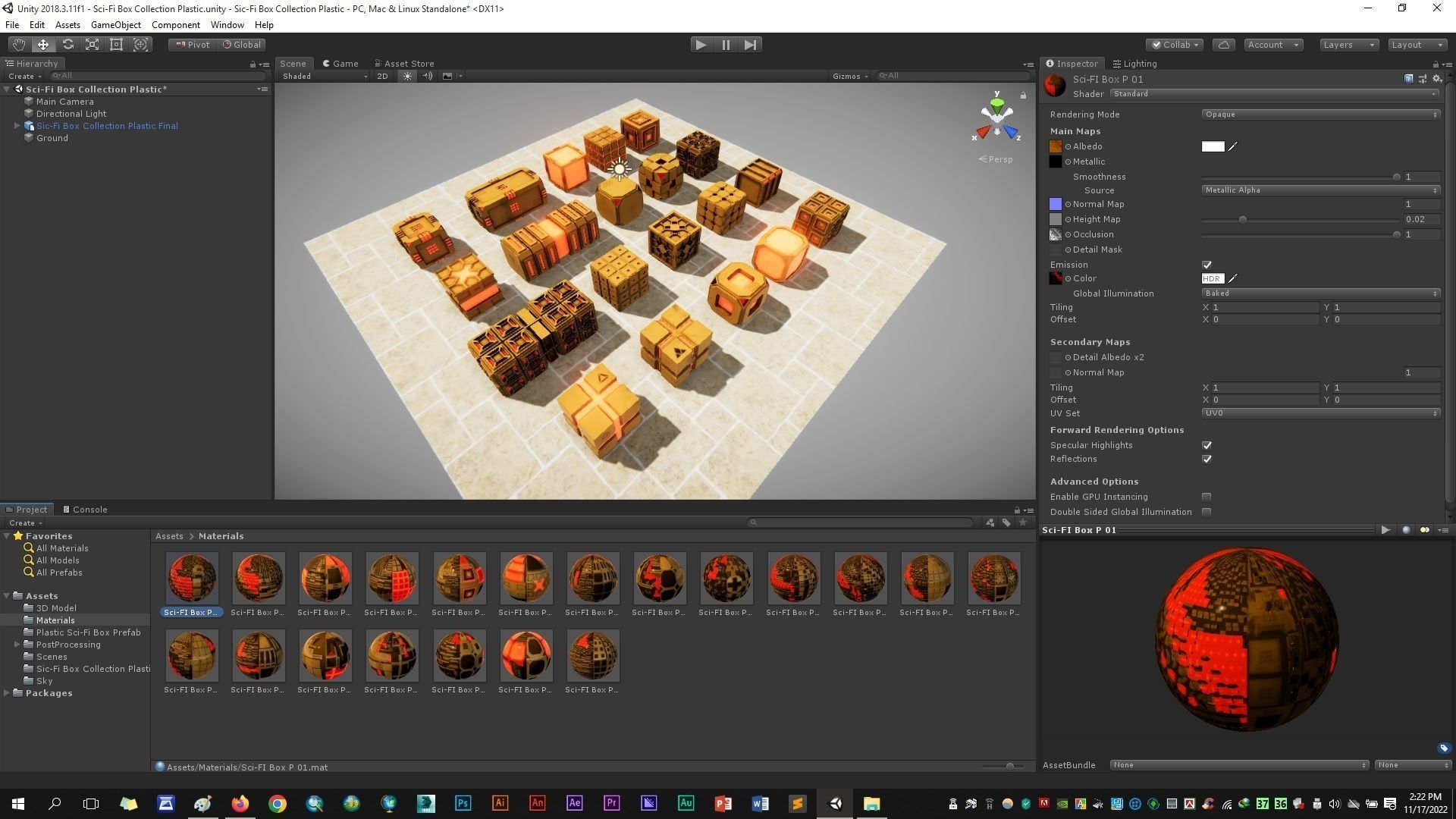Click the Albedo white color swatch
This screenshot has height=819, width=1456.
pyautogui.click(x=1212, y=146)
